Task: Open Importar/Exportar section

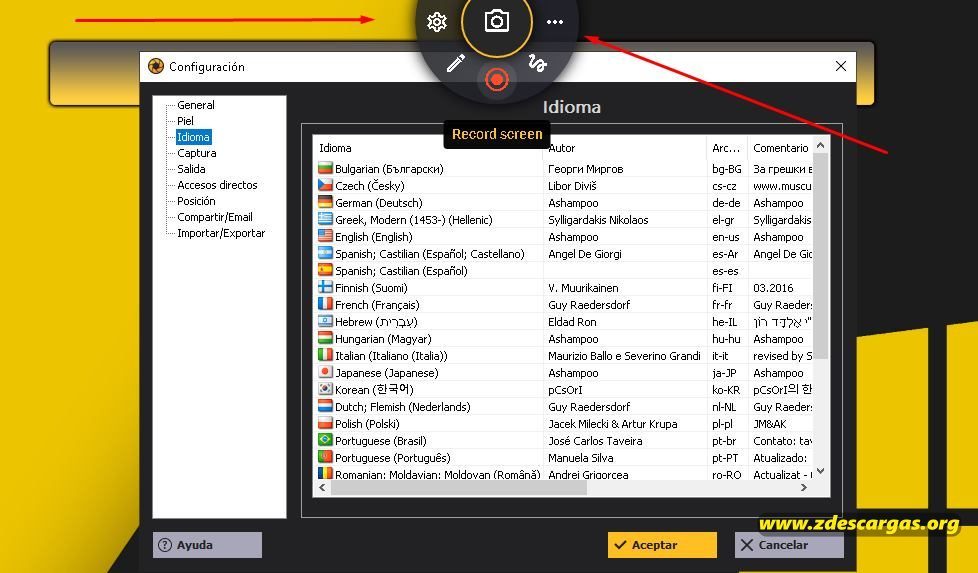Action: click(x=221, y=233)
